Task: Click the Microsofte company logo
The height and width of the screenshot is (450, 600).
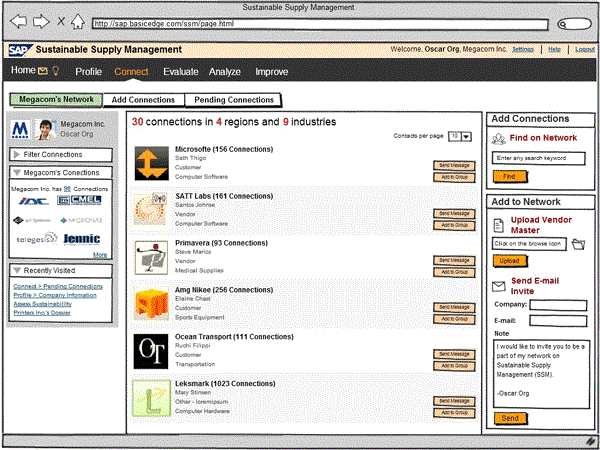Action: pos(152,163)
